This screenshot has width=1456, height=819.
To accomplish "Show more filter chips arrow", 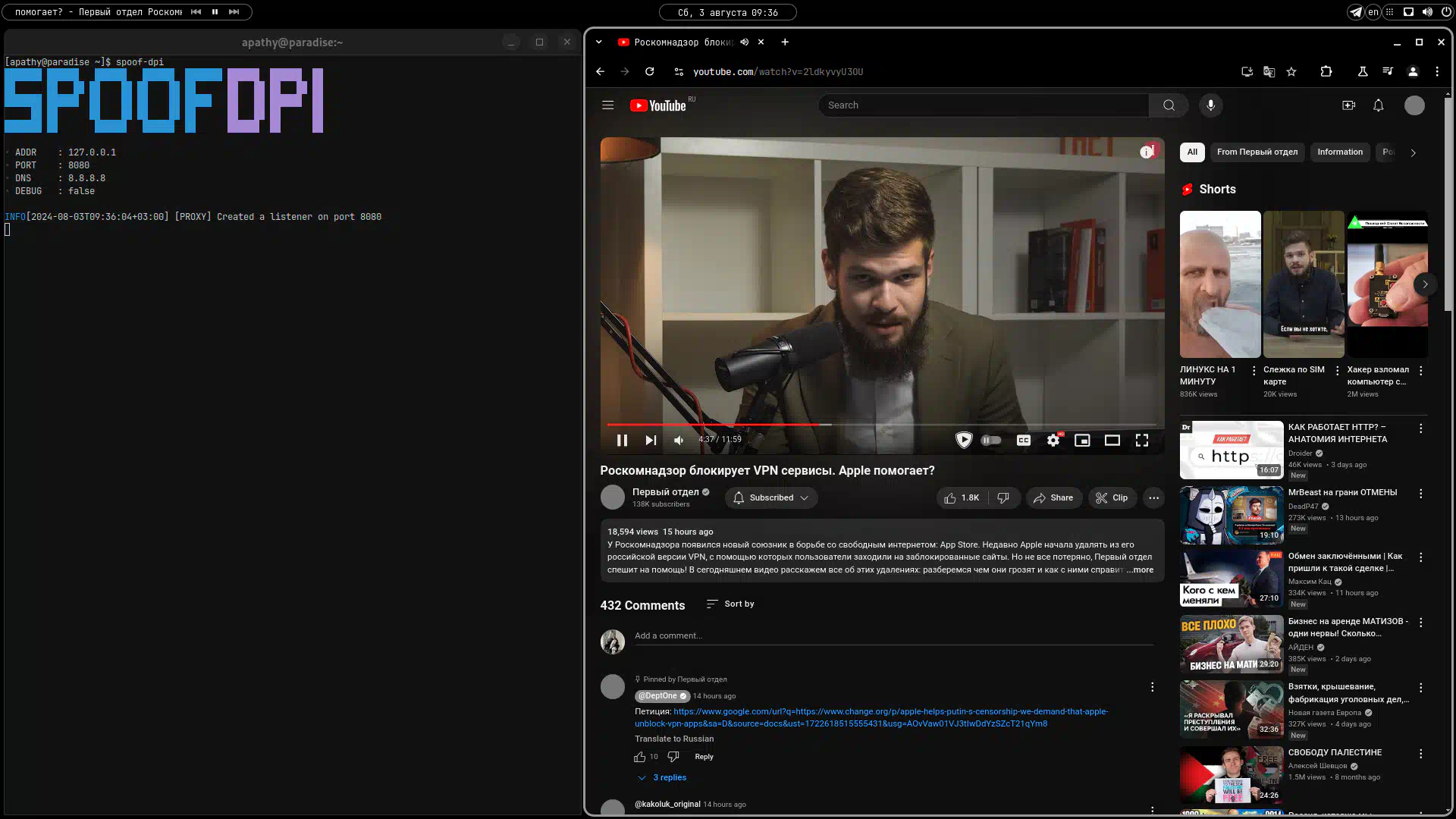I will [1413, 152].
